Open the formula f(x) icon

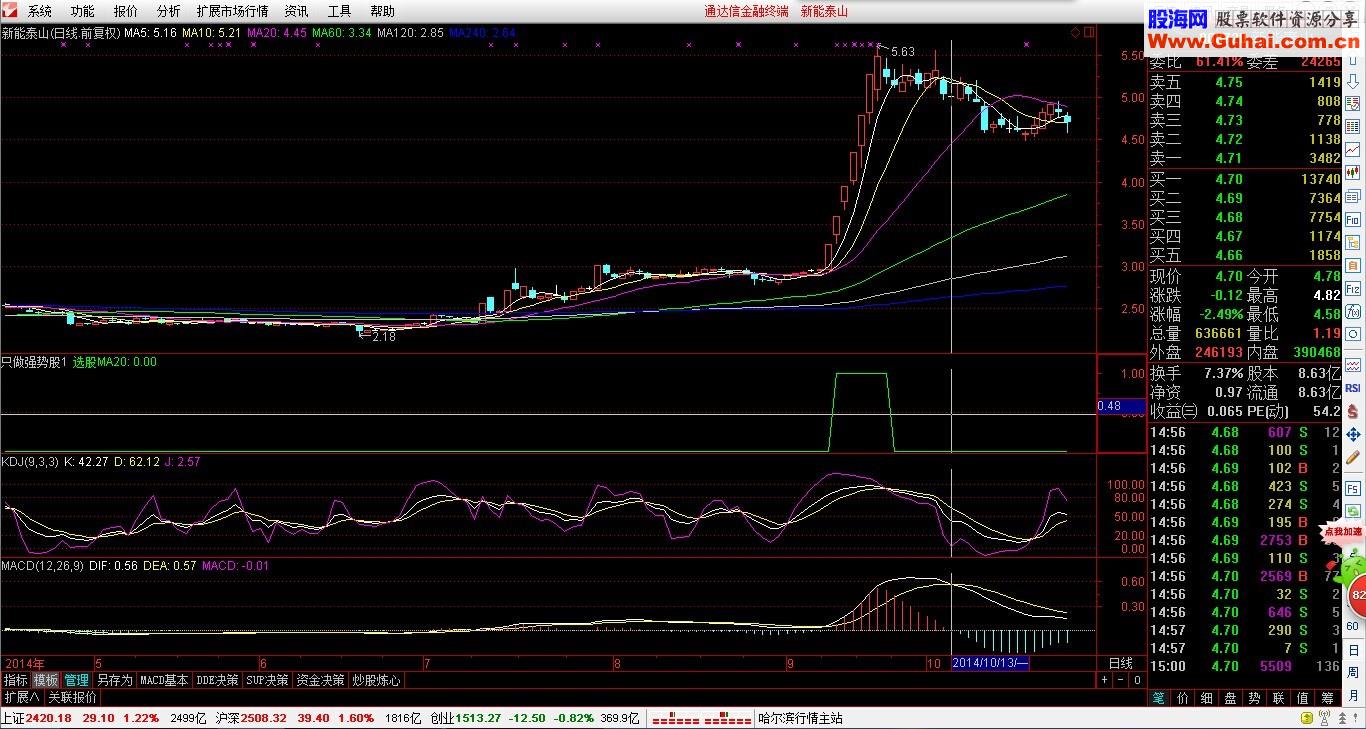pos(1353,312)
